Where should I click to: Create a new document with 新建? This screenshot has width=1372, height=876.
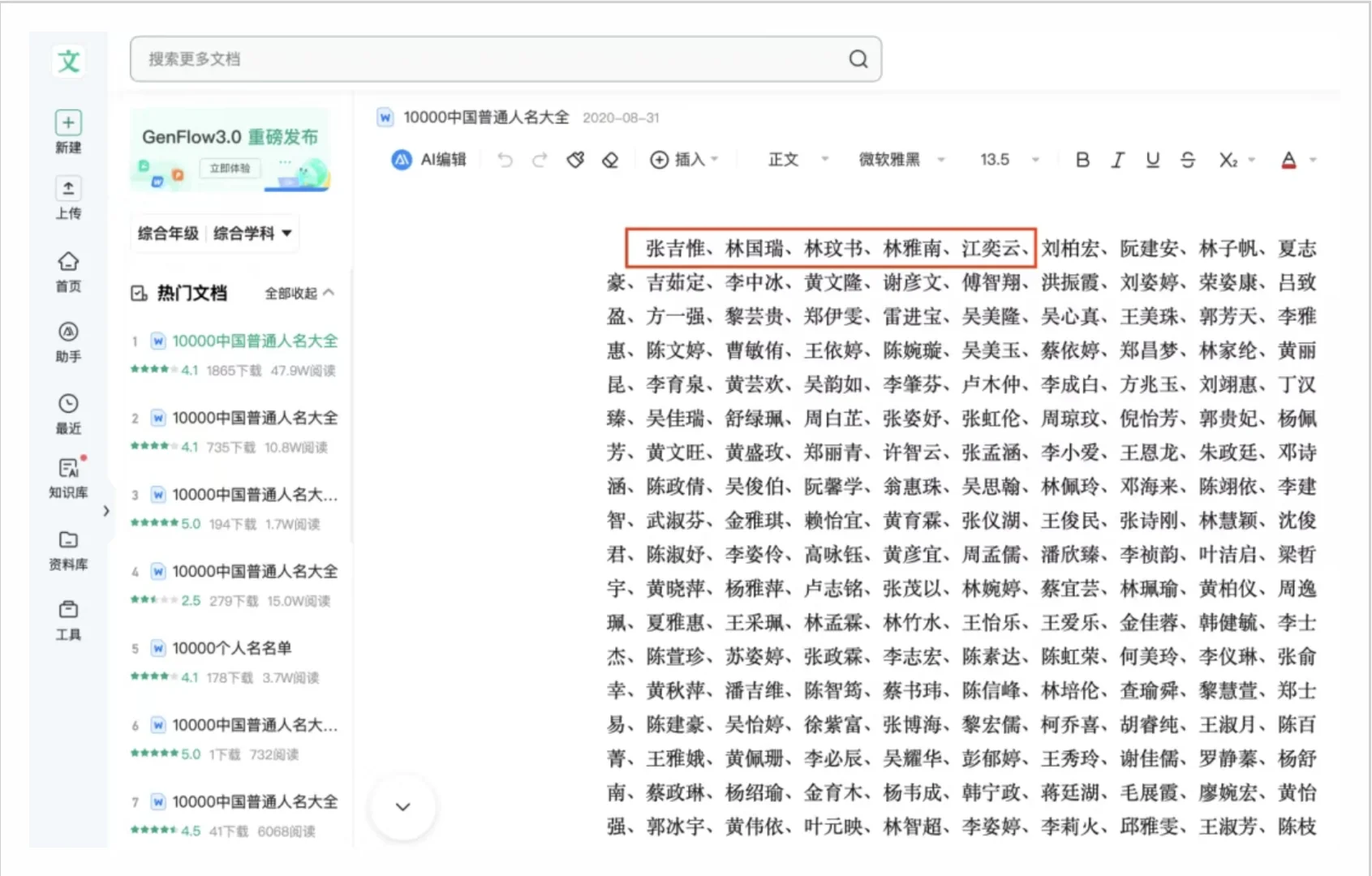(68, 130)
